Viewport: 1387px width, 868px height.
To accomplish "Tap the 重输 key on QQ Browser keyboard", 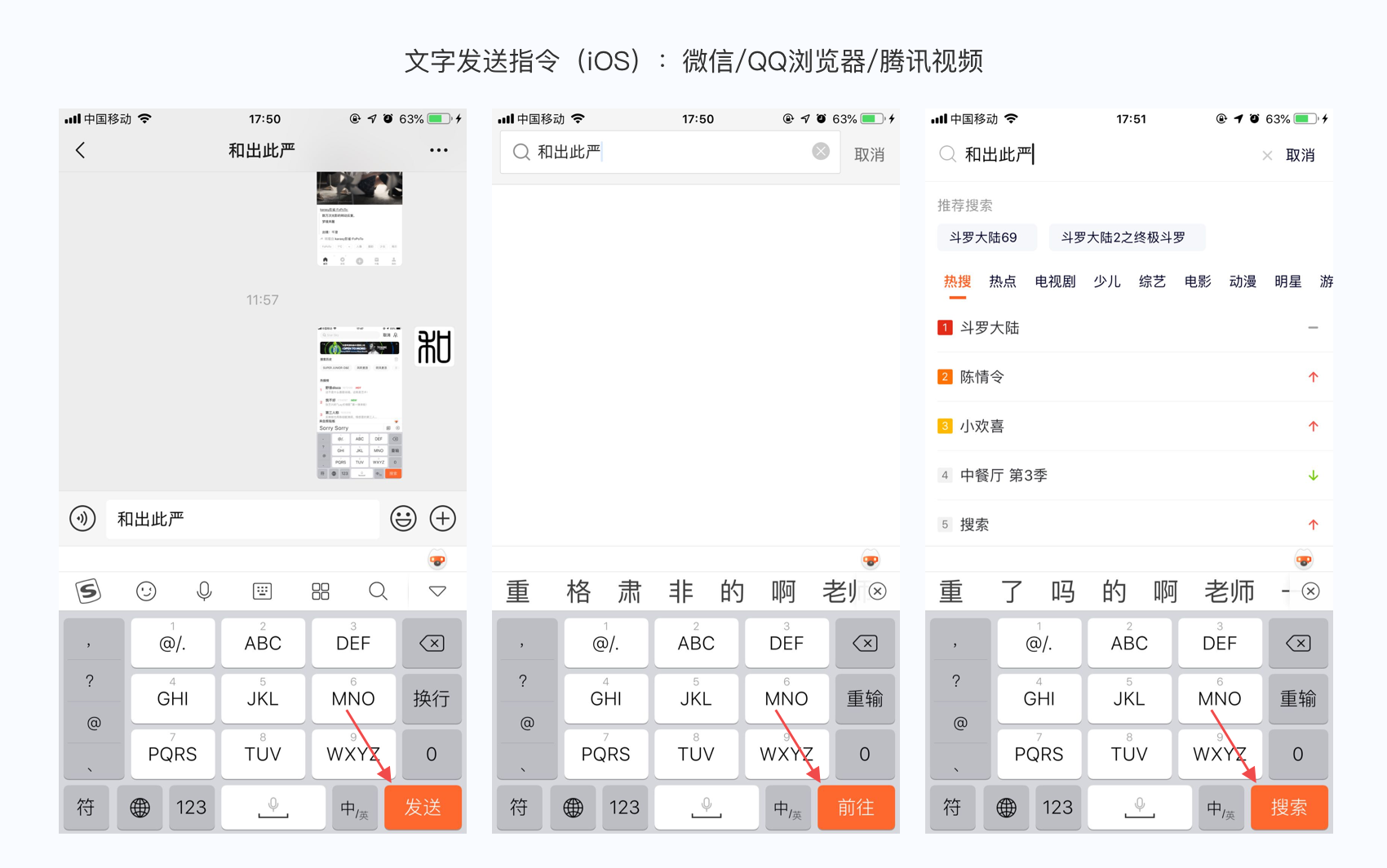I will [x=865, y=698].
